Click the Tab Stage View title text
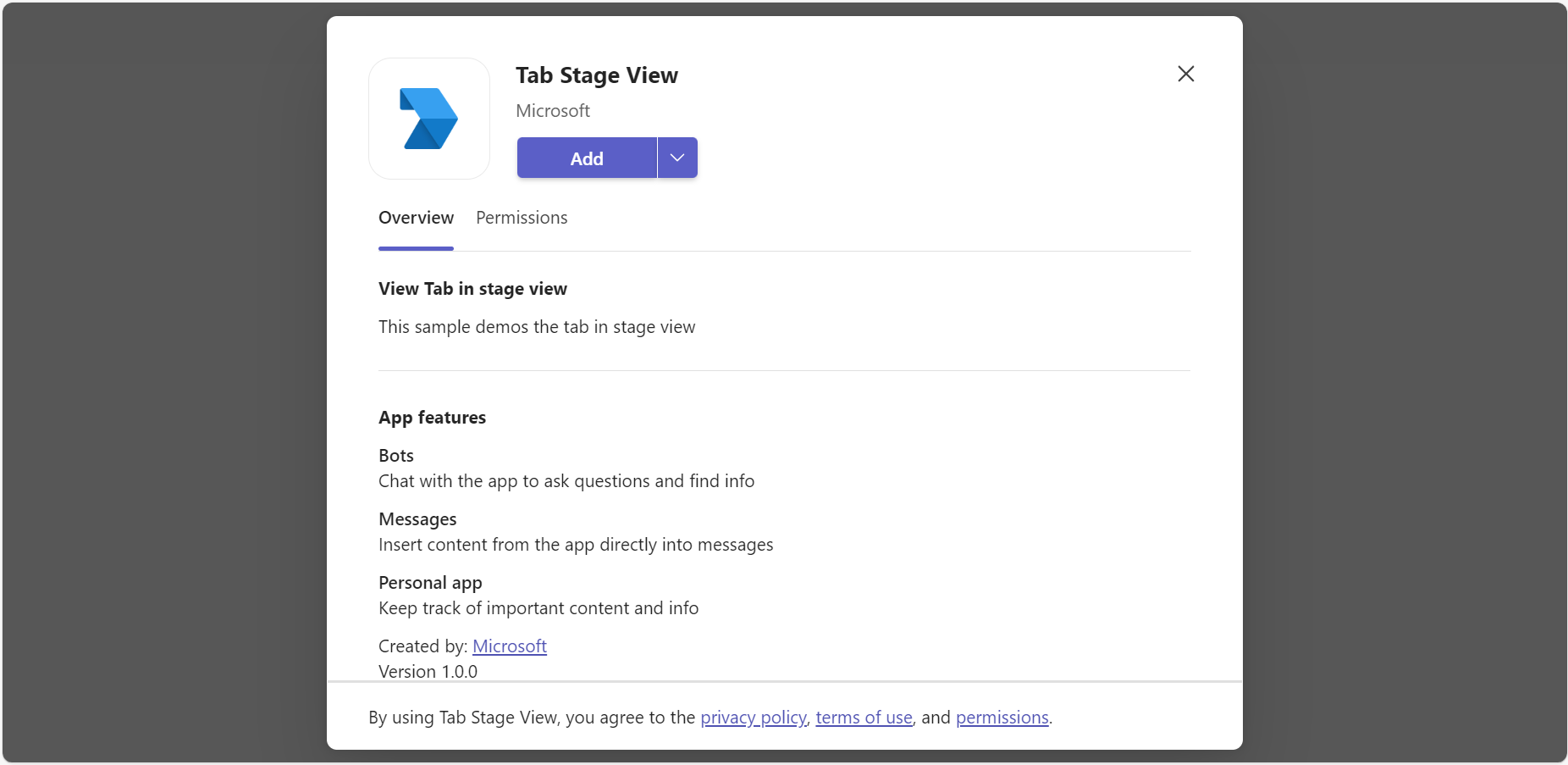1568x765 pixels. [x=597, y=75]
